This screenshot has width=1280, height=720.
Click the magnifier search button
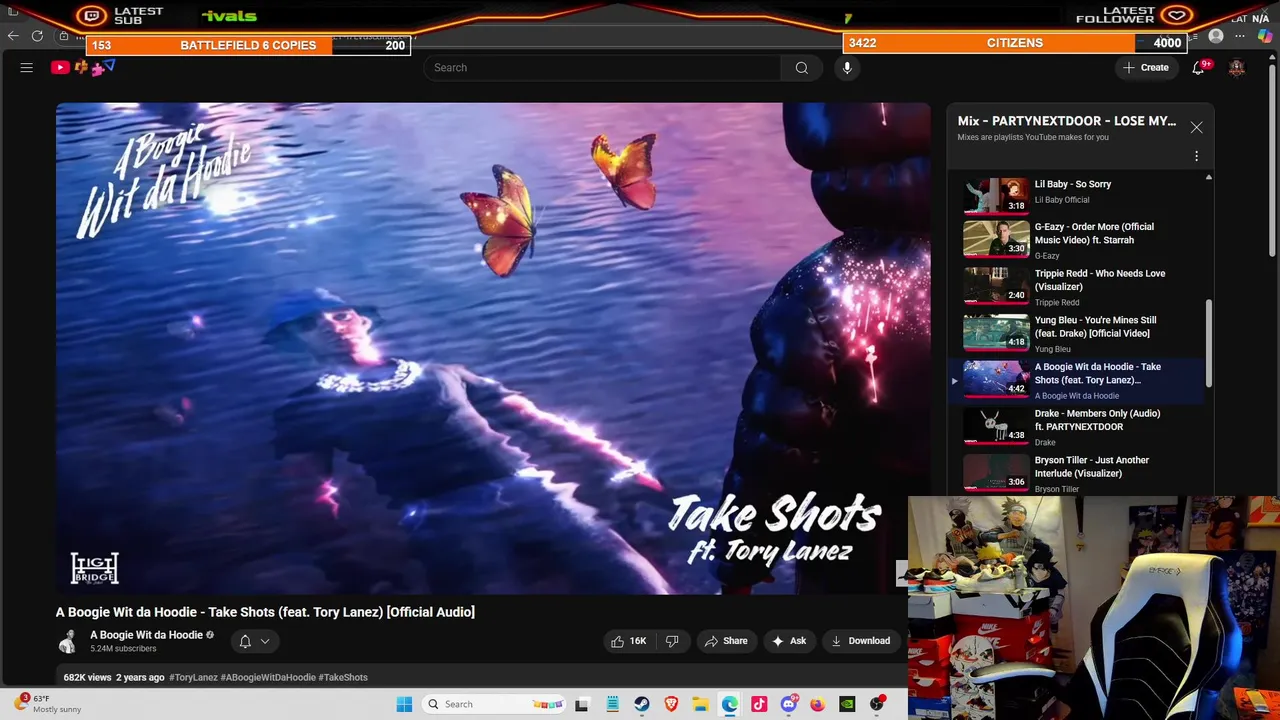click(x=801, y=68)
